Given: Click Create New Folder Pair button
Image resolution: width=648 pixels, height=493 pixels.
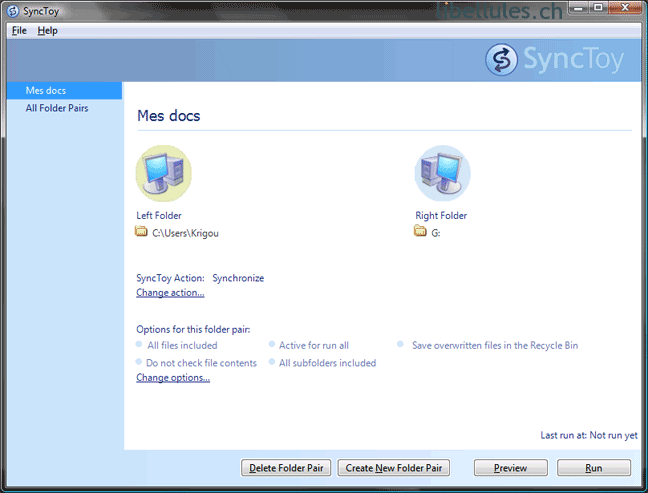Looking at the screenshot, I should tap(394, 468).
